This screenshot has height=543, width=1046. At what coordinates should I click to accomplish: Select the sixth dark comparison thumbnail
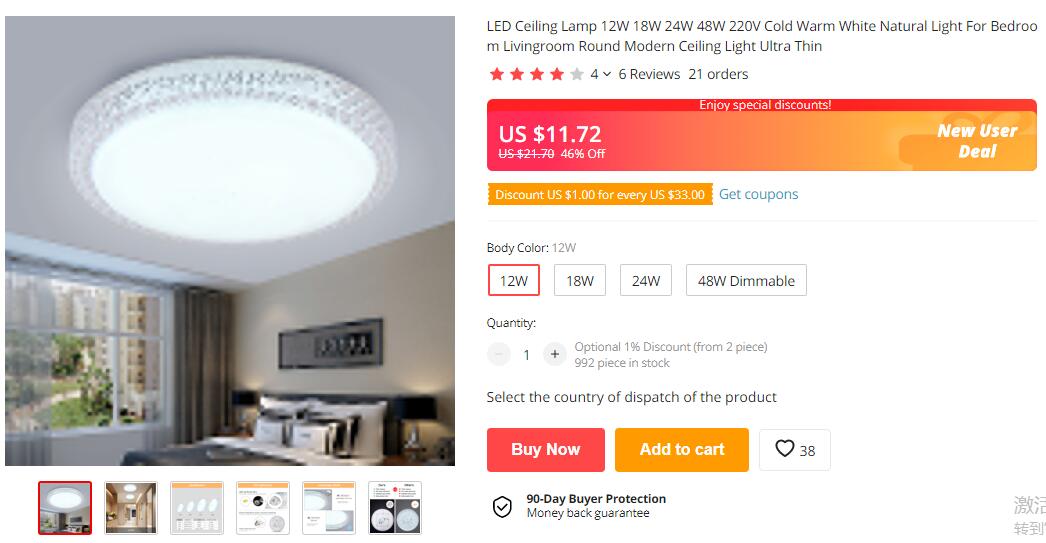click(x=395, y=508)
